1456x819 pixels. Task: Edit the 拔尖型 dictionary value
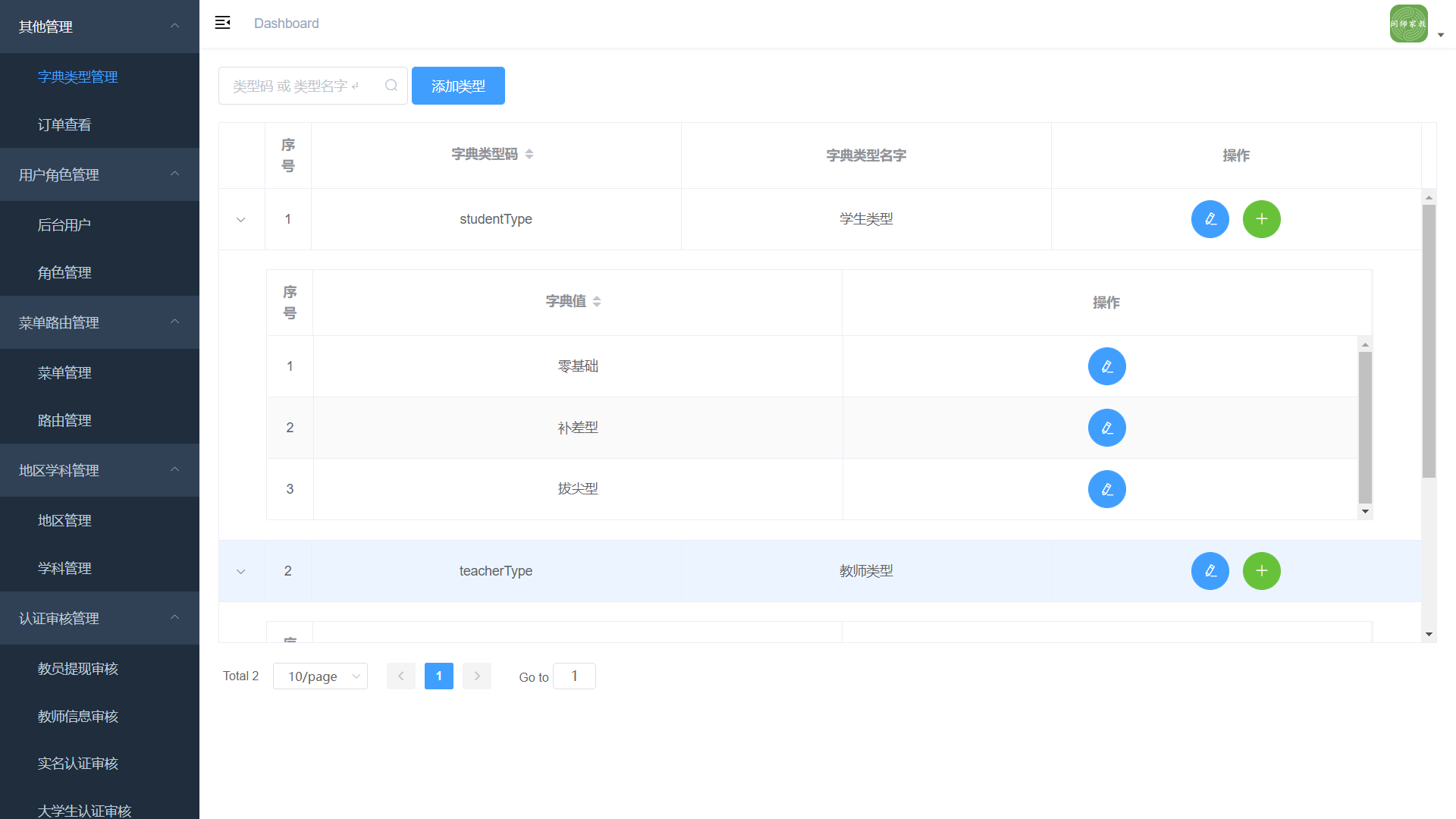1106,489
